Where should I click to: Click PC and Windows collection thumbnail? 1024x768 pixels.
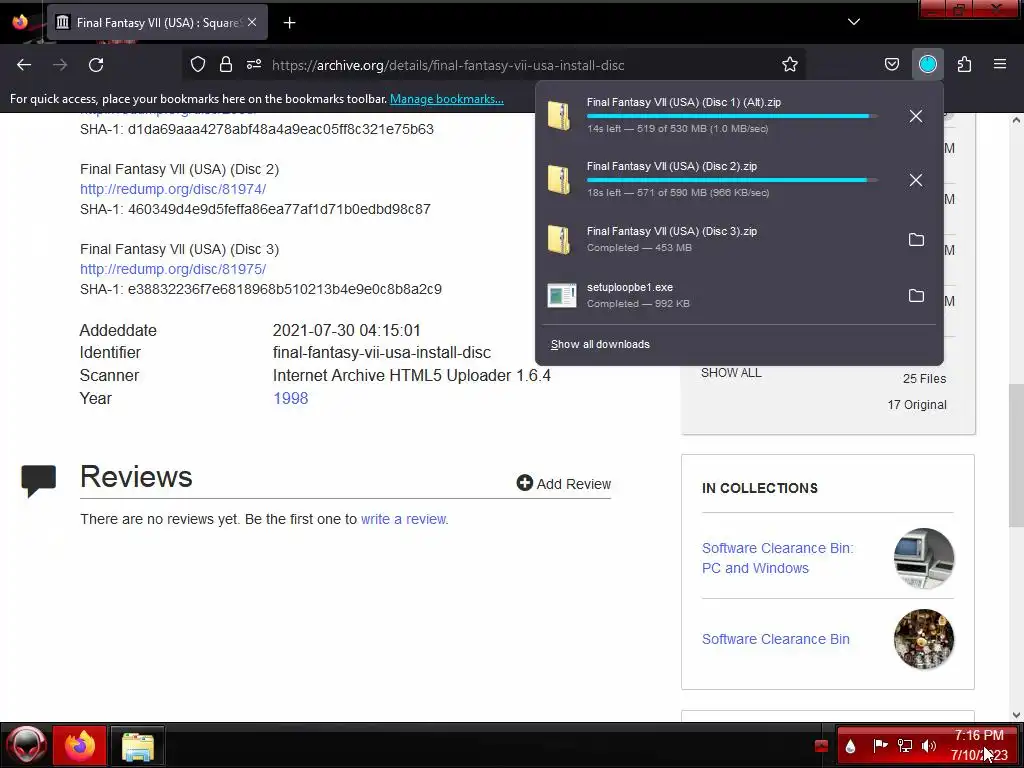pos(924,558)
